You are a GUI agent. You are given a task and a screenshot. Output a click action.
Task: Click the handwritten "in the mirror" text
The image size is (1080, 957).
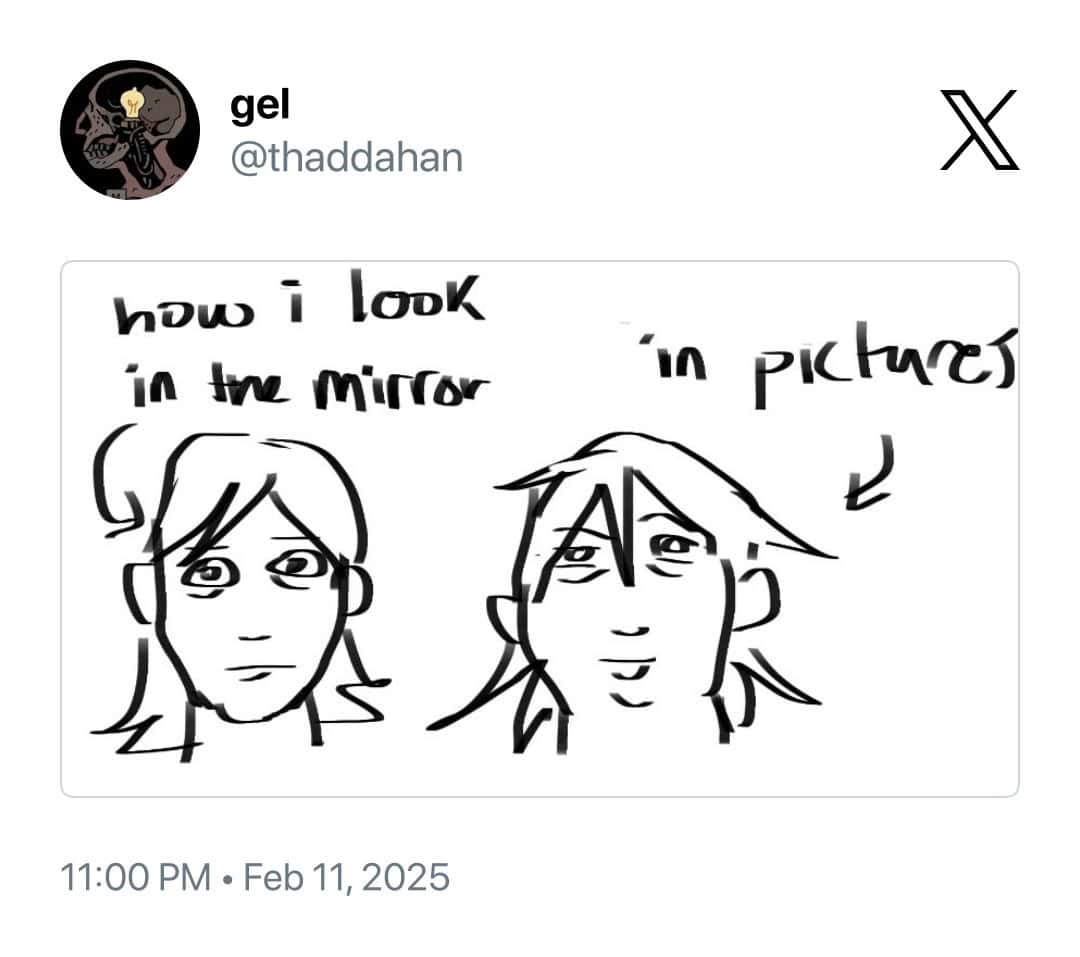click(x=306, y=387)
